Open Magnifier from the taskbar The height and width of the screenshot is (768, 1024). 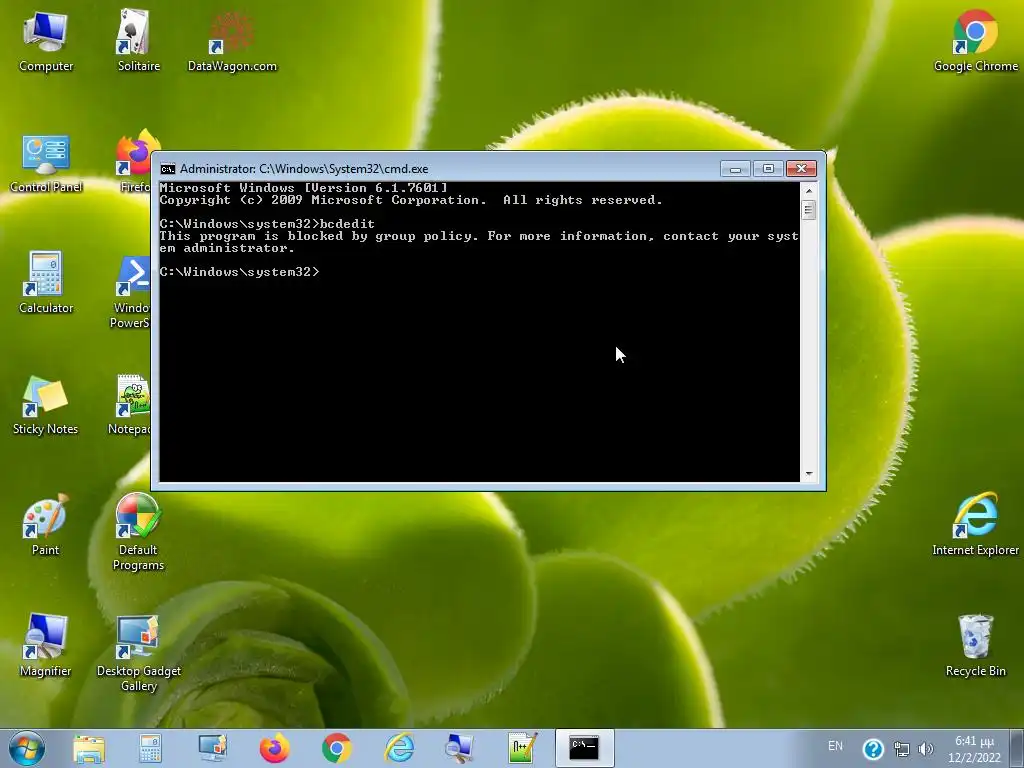(x=460, y=748)
